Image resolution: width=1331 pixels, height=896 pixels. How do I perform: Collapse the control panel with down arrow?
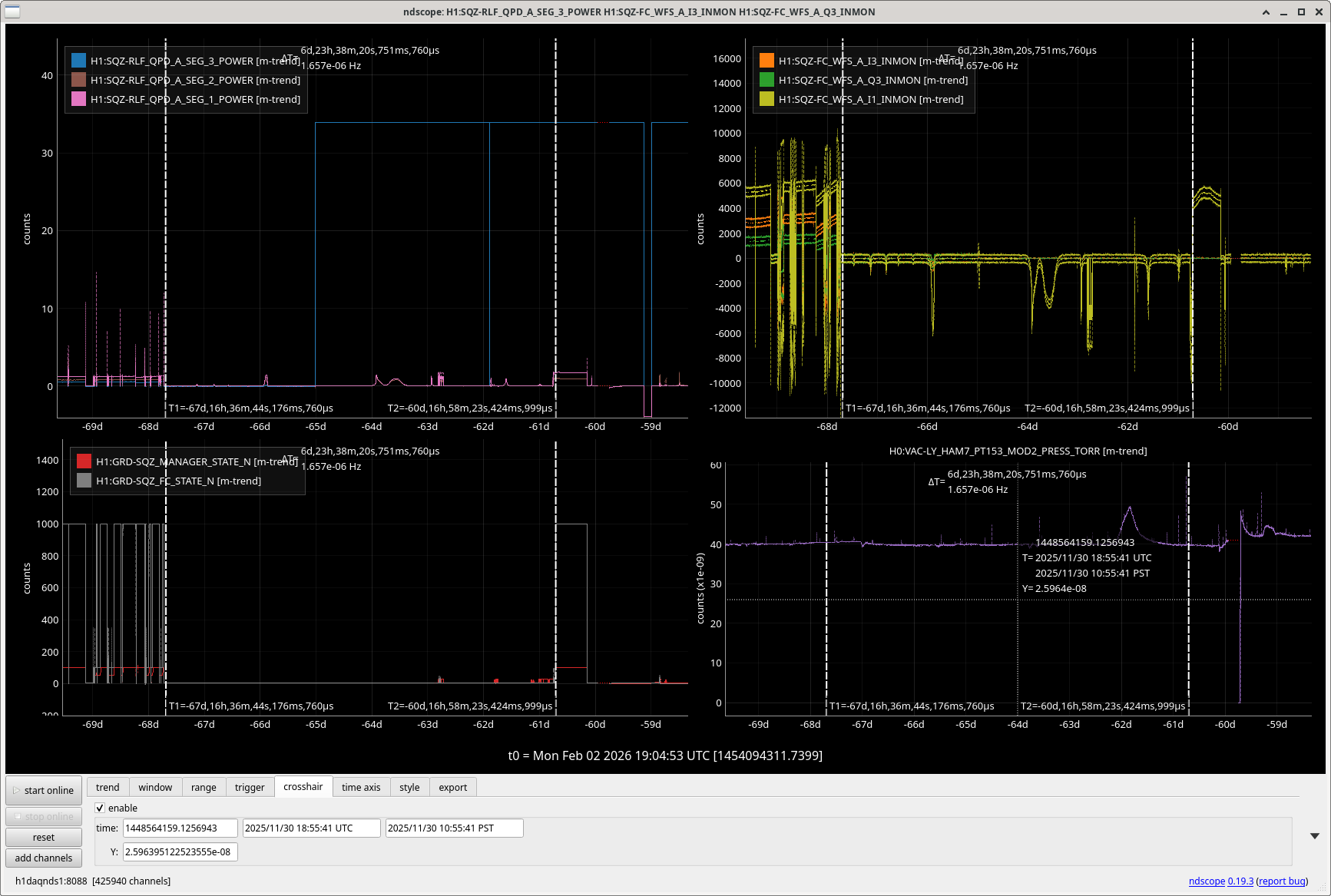(1314, 836)
